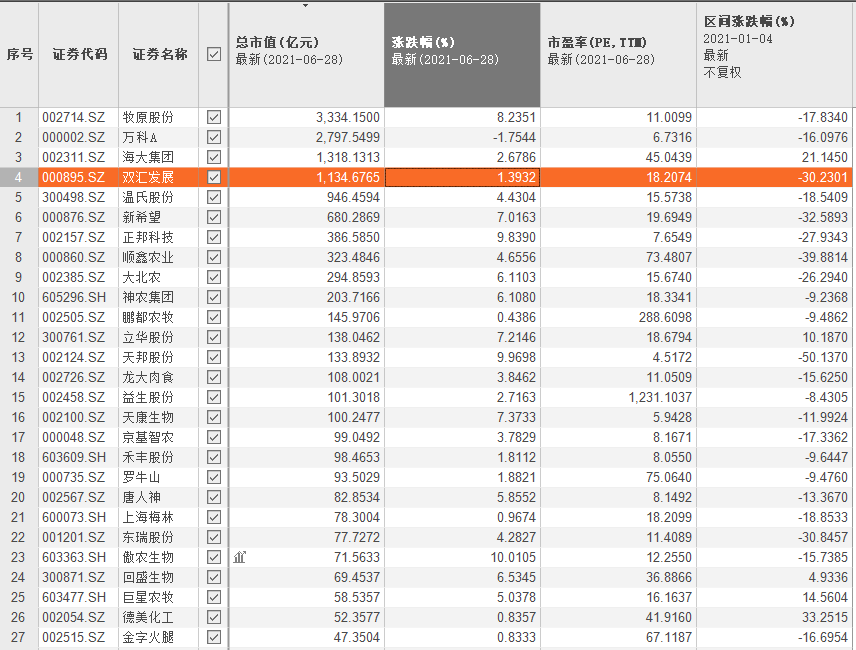Screen dimensions: 856x650
Task: Click stock code 600073.SH
Action: [74, 517]
